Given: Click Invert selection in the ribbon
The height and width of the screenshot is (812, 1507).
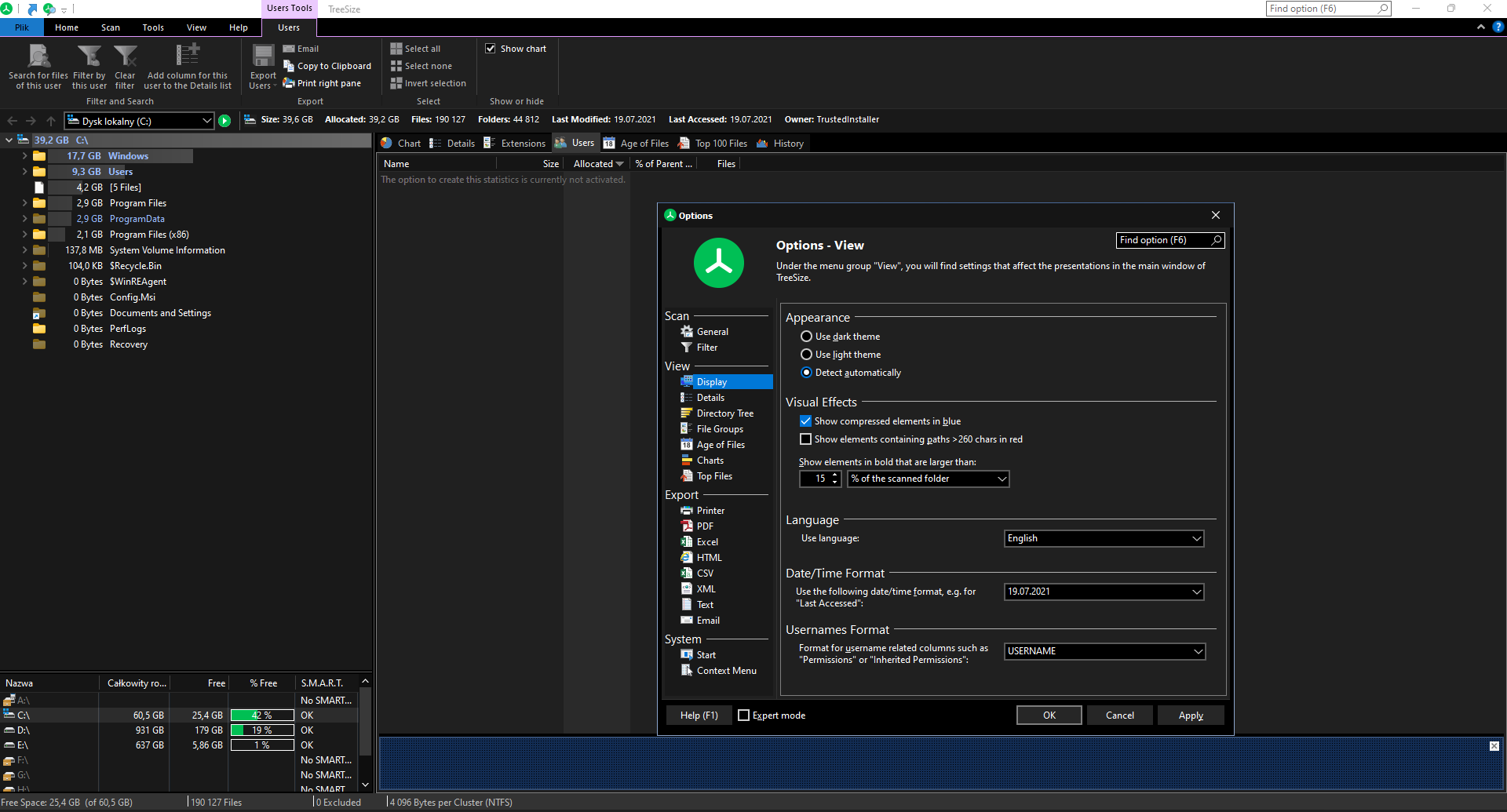Looking at the screenshot, I should pyautogui.click(x=429, y=83).
